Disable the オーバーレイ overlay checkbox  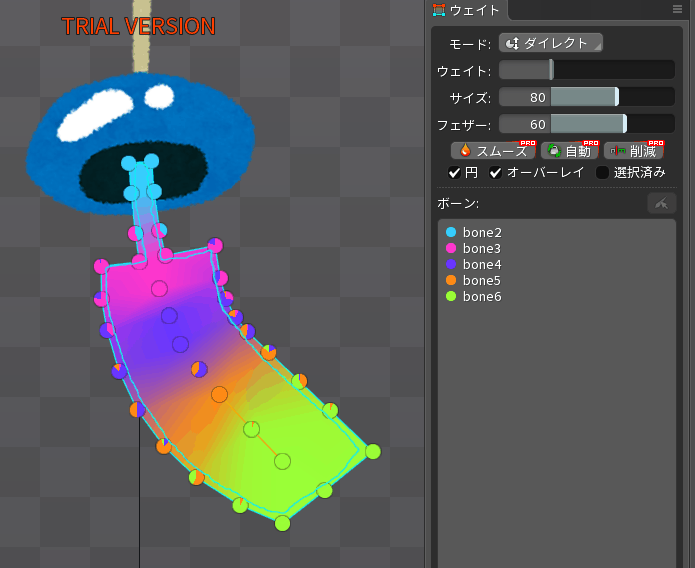496,172
